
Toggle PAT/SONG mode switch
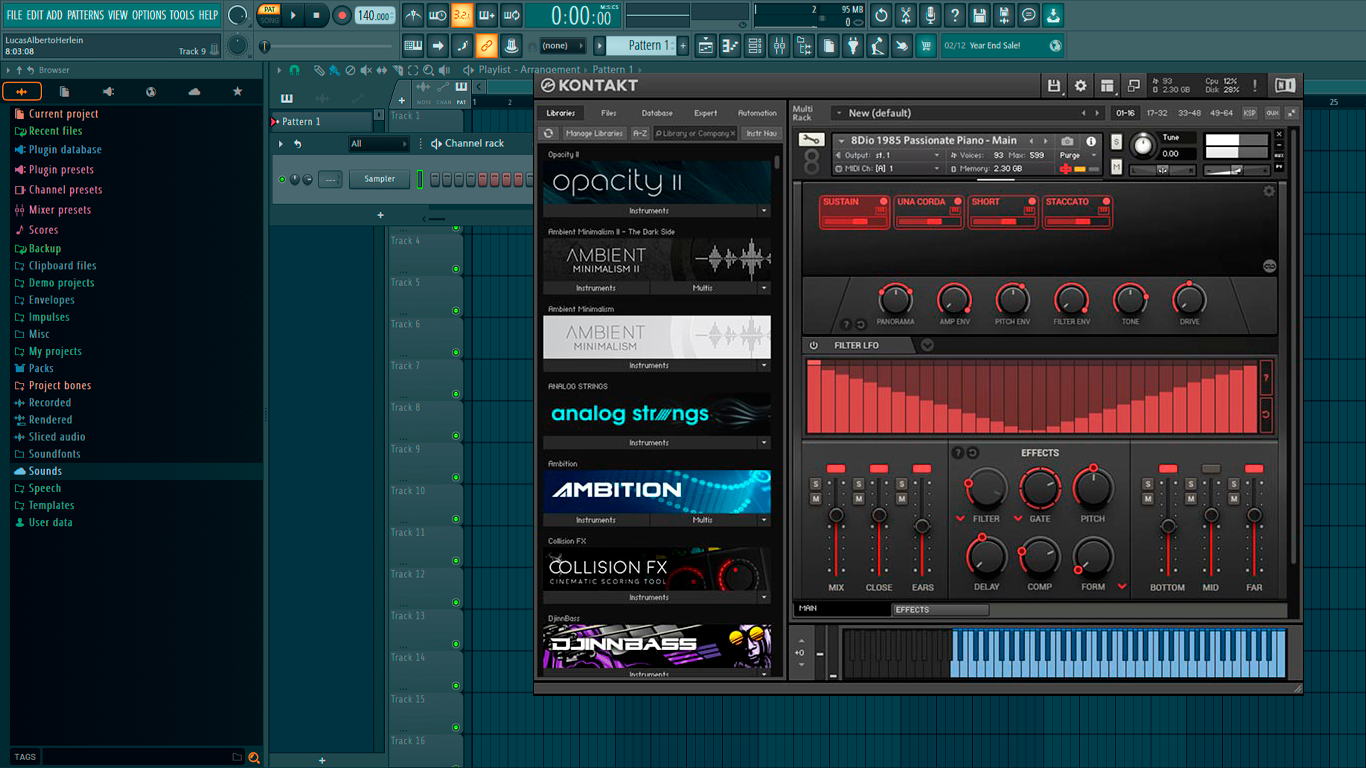(x=269, y=15)
